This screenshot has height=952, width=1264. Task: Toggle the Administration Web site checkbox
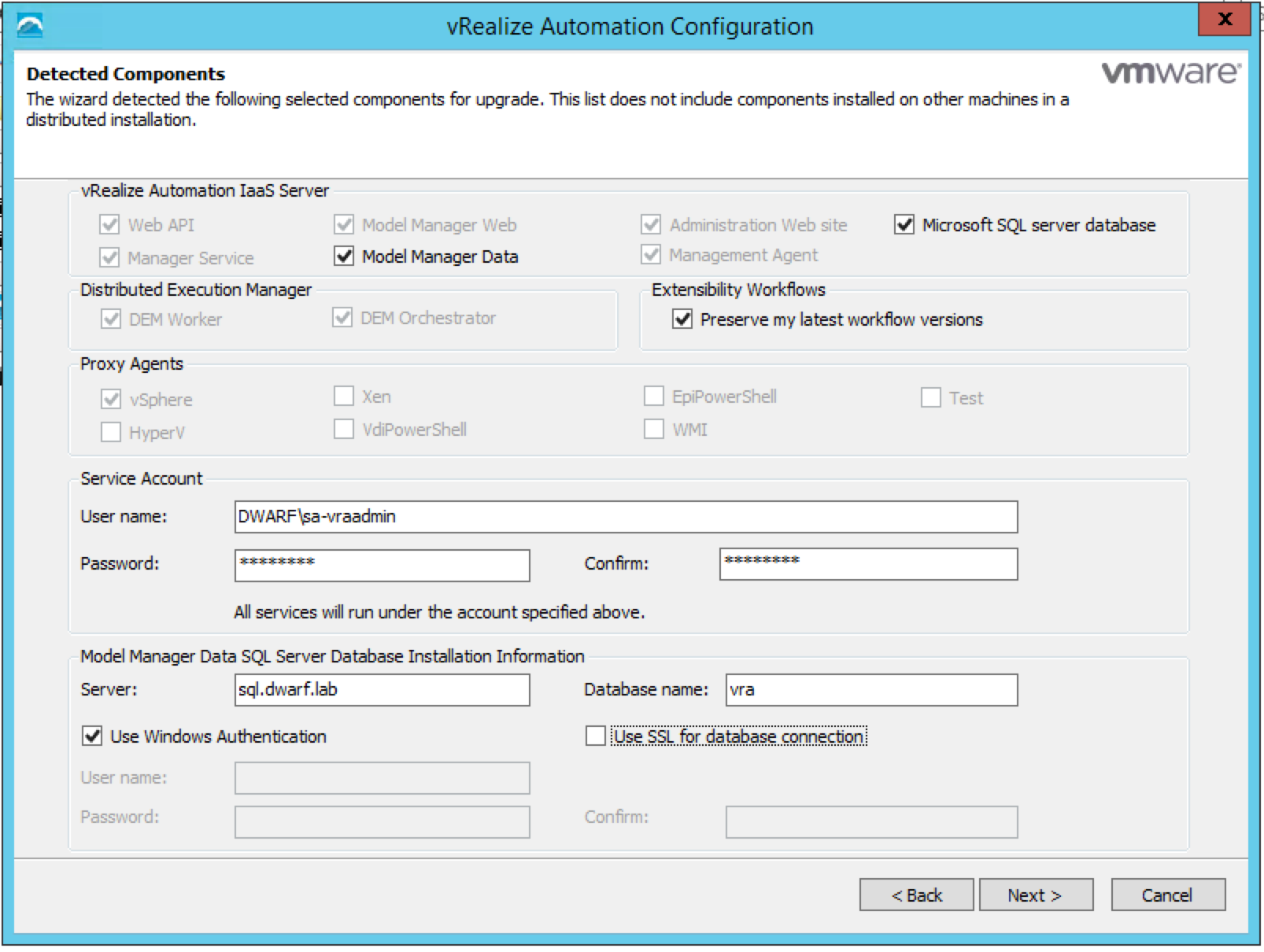[x=651, y=225]
